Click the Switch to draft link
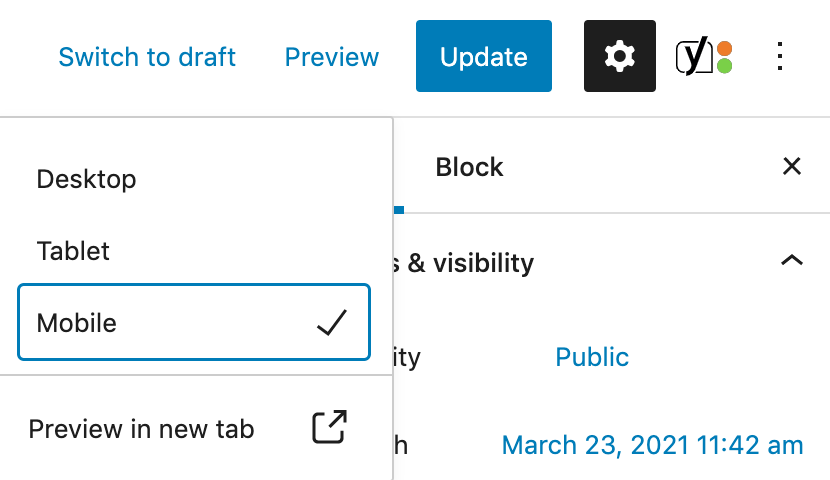This screenshot has width=830, height=480. 147,57
